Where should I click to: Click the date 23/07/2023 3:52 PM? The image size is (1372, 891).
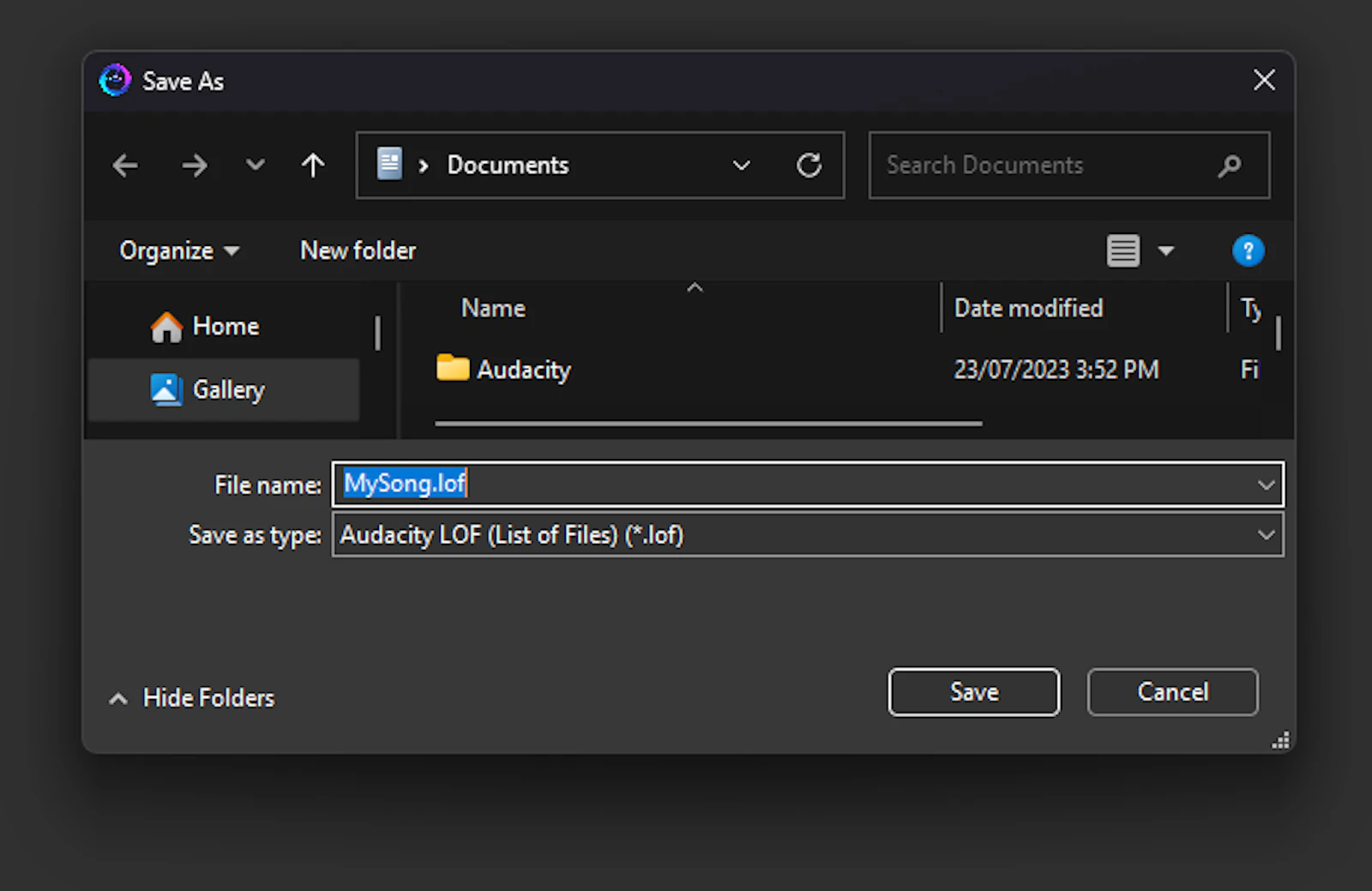pyautogui.click(x=1056, y=370)
